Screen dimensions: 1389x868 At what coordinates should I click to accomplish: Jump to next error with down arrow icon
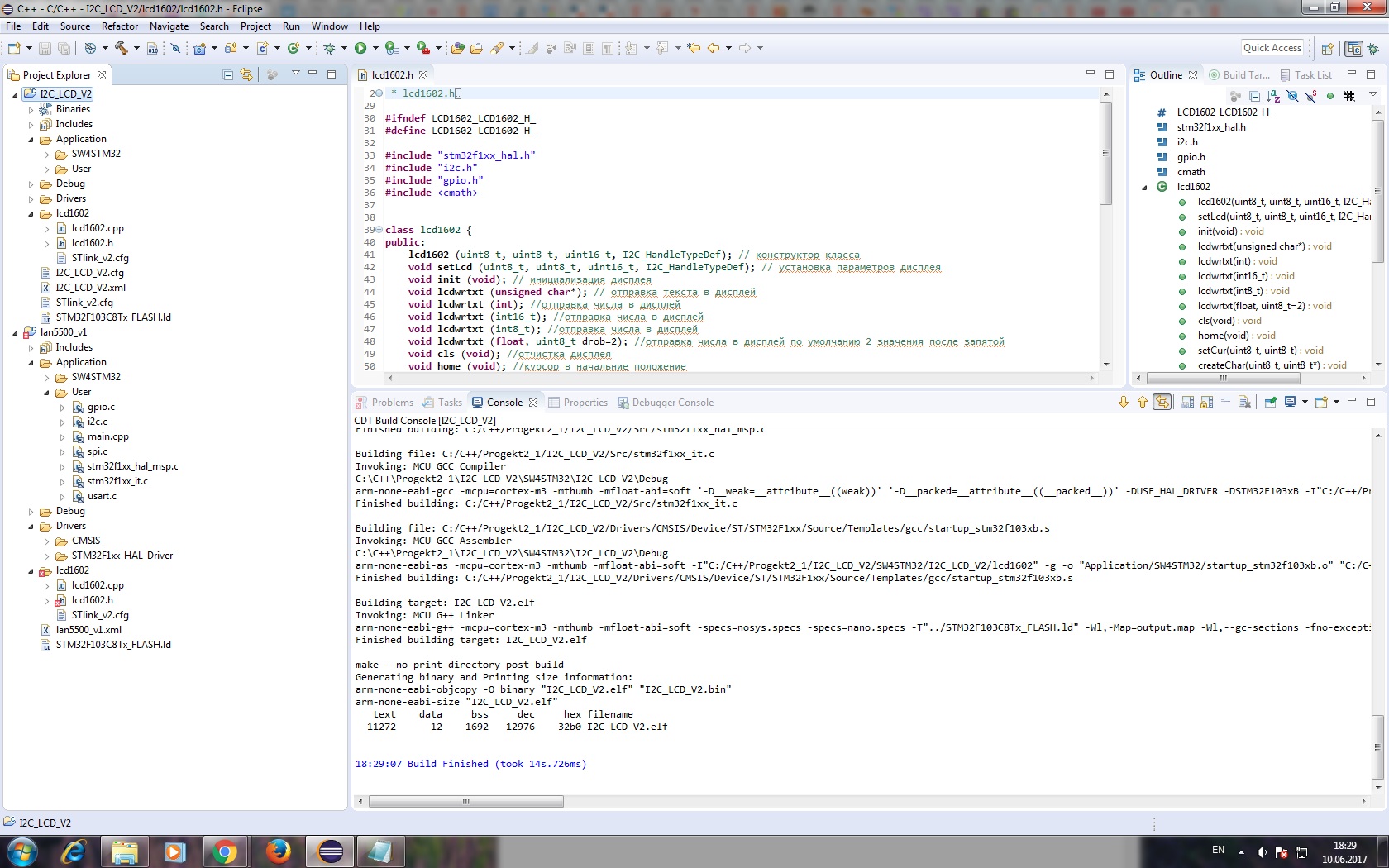click(1123, 403)
